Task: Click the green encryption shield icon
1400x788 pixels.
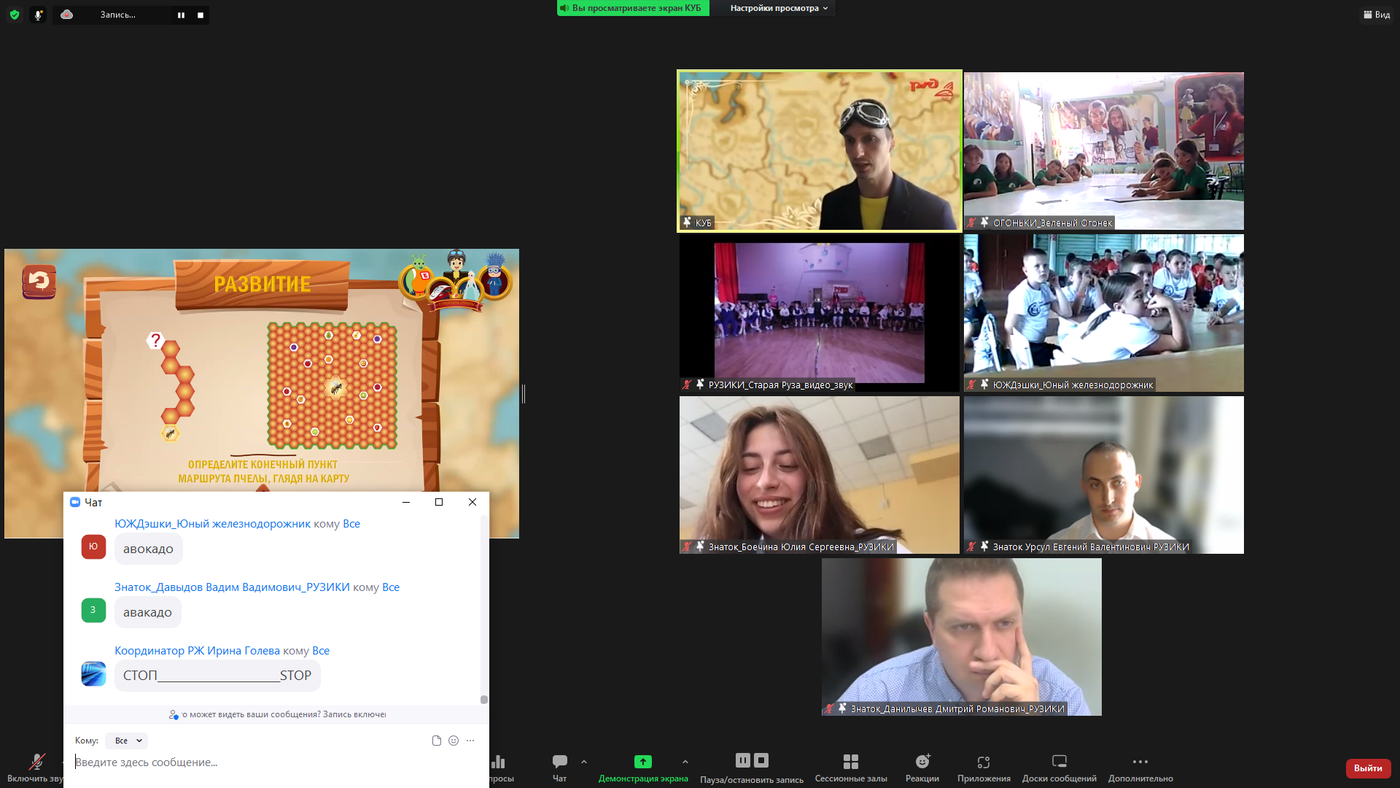Action: [14, 15]
